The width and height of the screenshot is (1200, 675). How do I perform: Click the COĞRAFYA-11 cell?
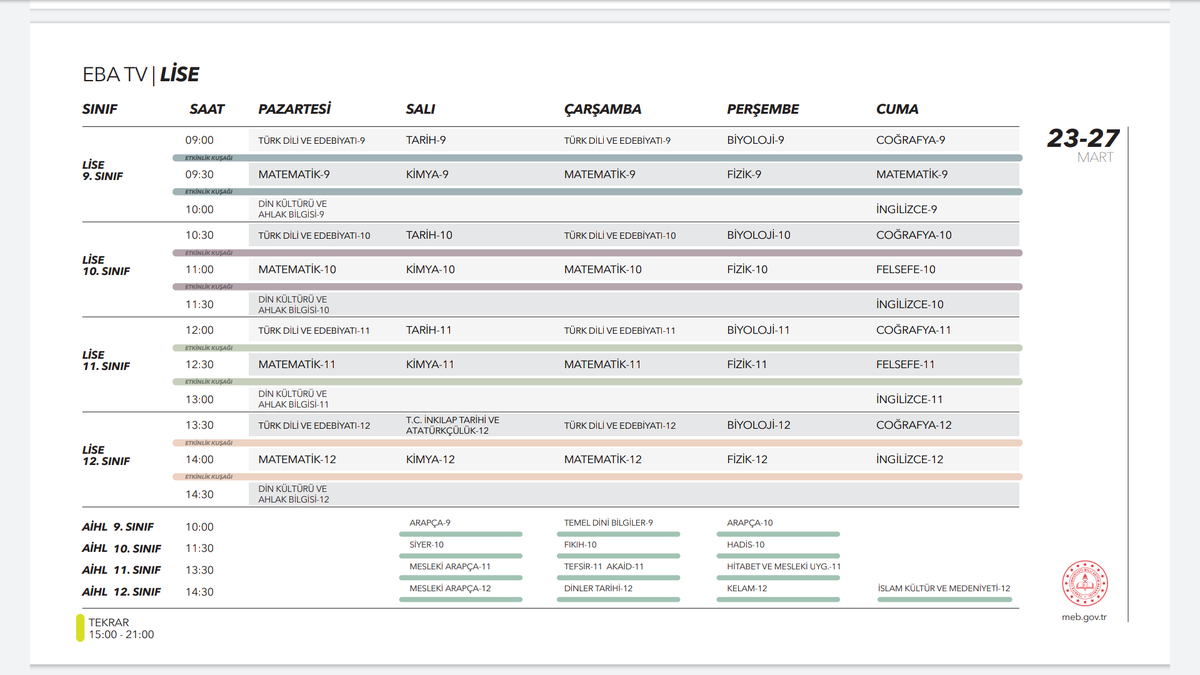[x=914, y=330]
